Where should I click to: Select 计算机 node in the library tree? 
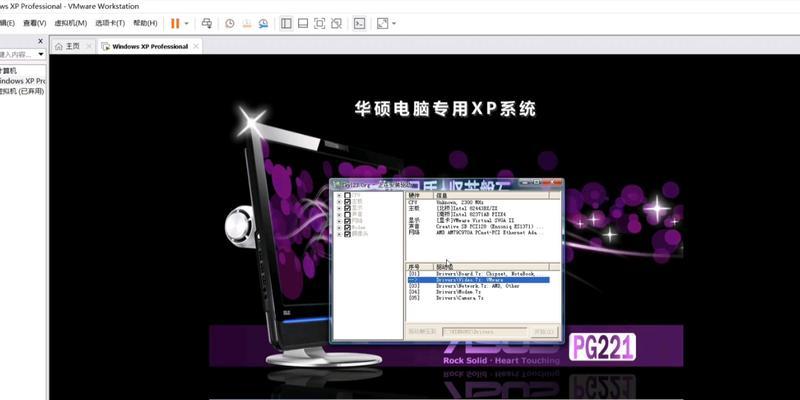8,71
